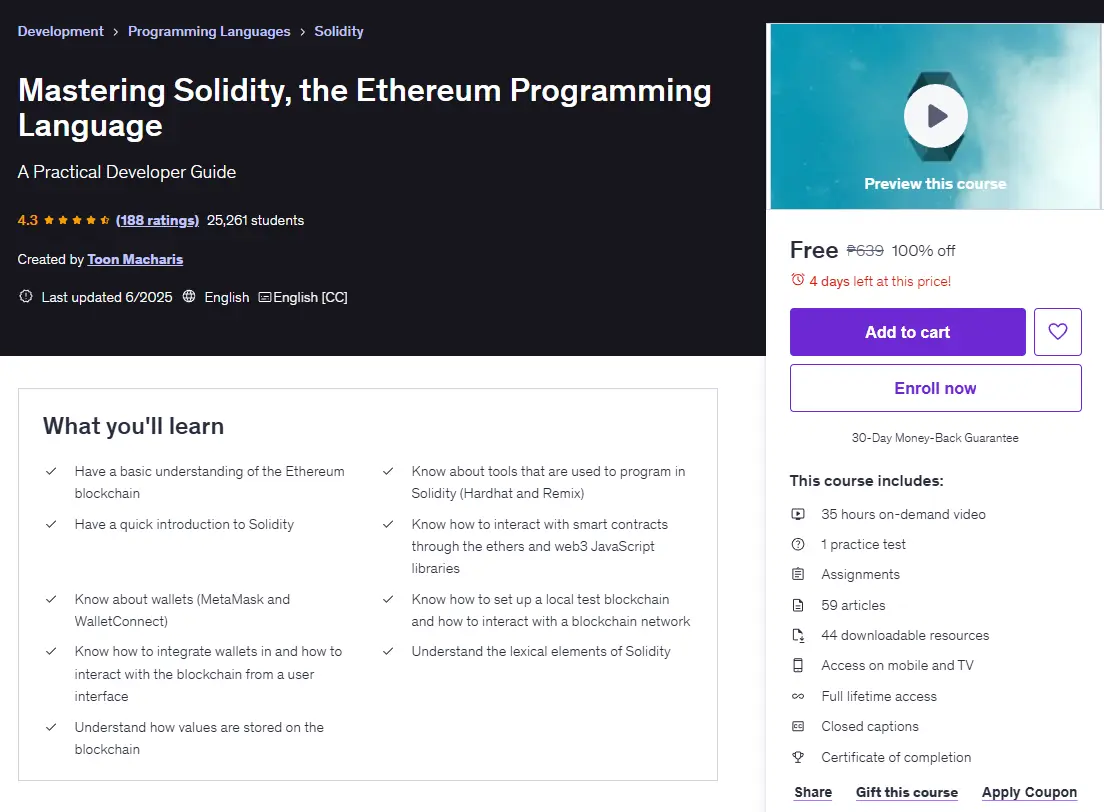Click the alarm clock icon near days left

[x=797, y=280]
